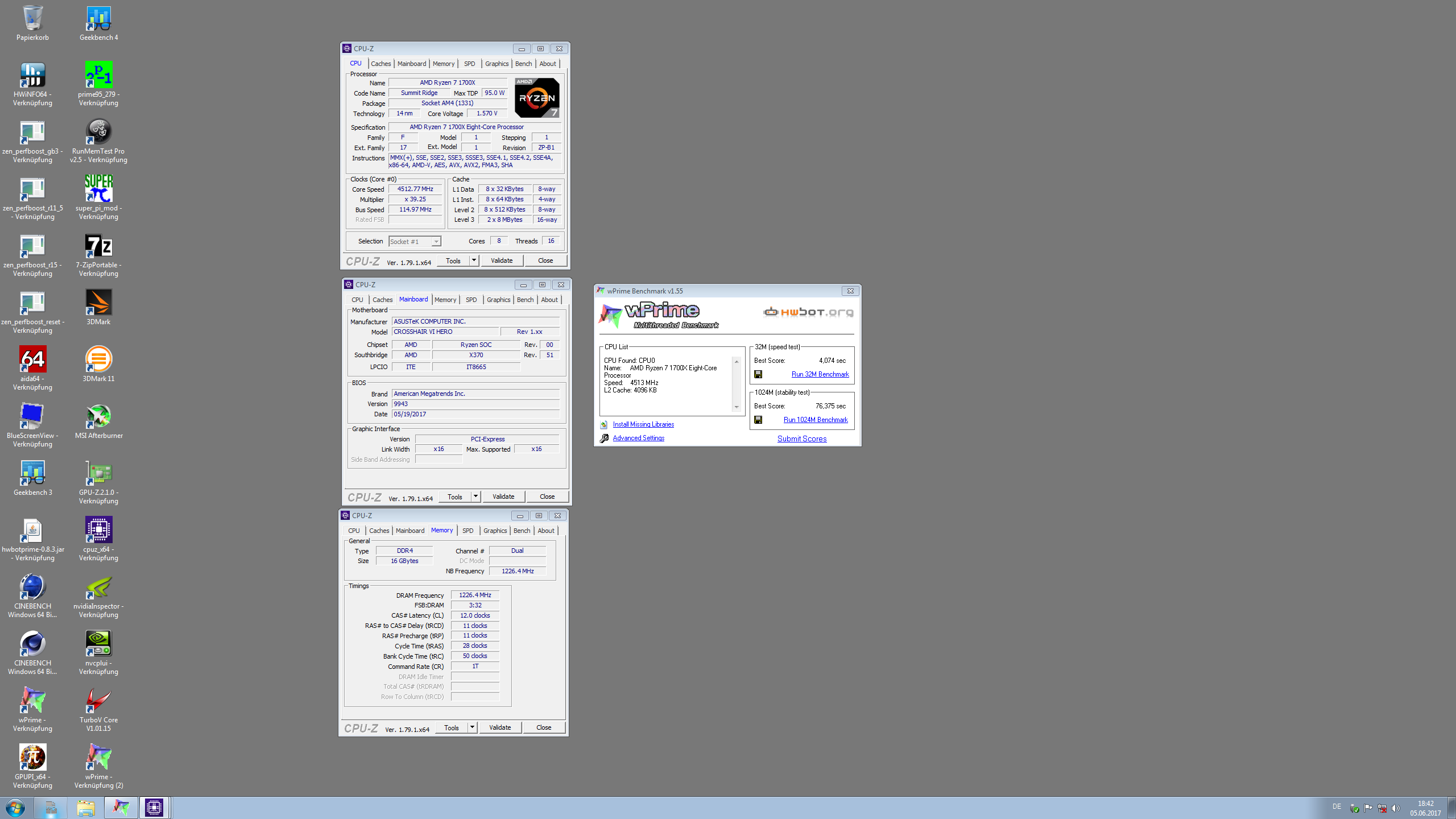Screen dimensions: 1456x819
Task: Open Tools dropdown arrow in Mainboard CPU-Z window
Action: coord(475,497)
